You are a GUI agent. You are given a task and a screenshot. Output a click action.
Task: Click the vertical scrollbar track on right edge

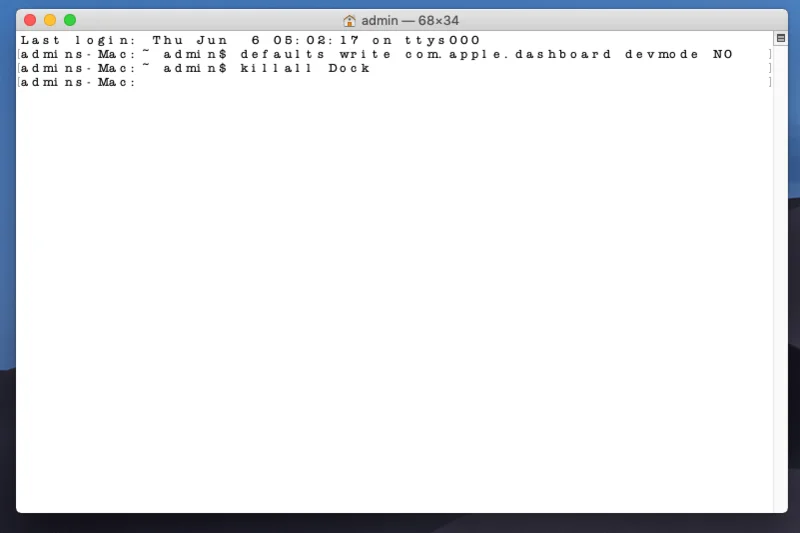(781, 275)
